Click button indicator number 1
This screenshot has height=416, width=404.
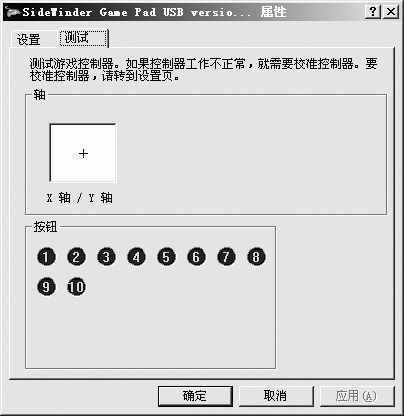(46, 257)
